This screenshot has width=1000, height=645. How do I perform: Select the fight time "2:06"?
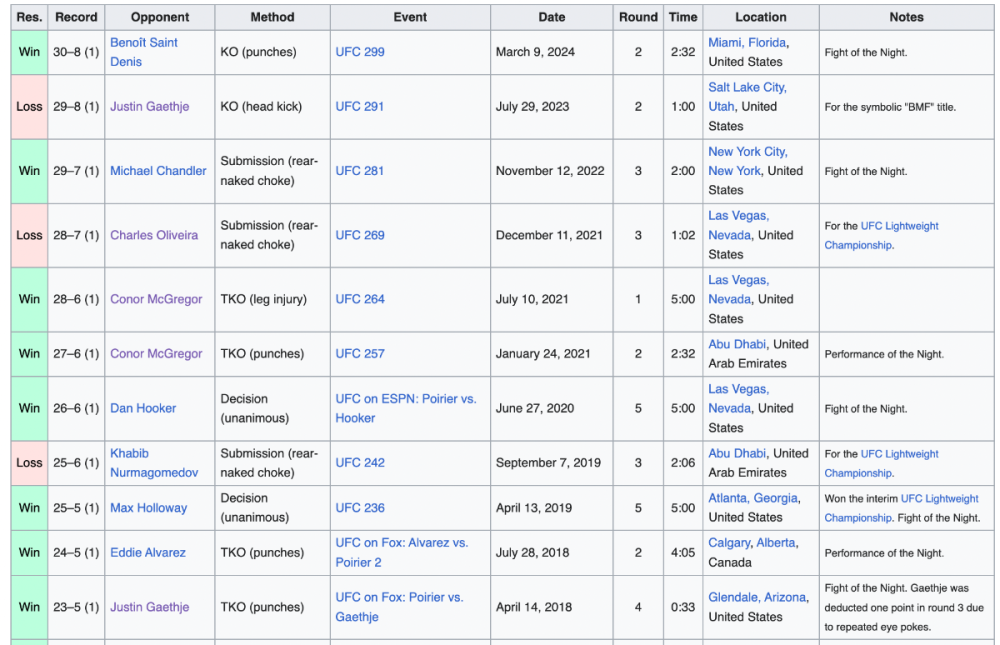point(683,463)
